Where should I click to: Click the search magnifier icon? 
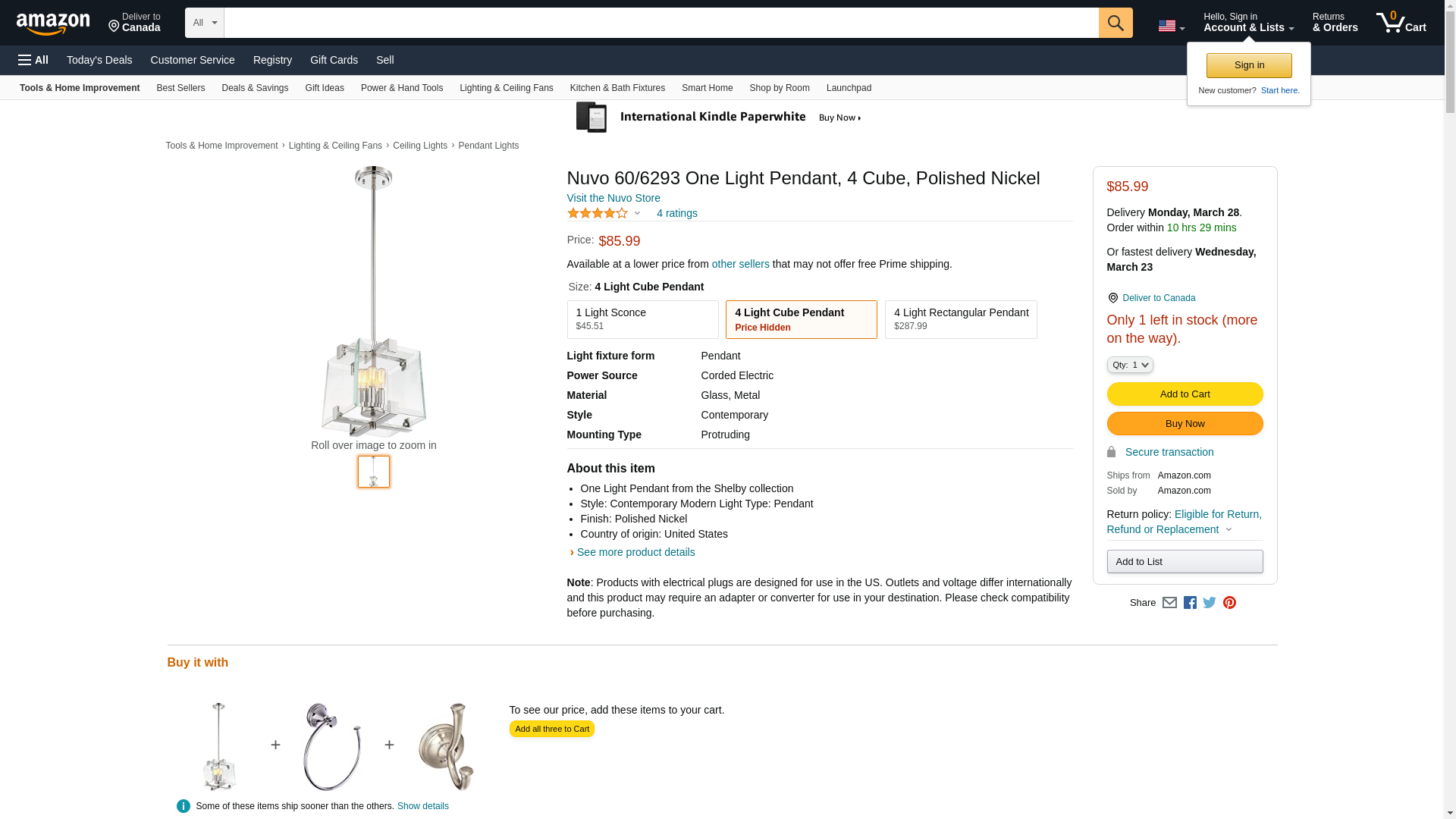(1115, 23)
